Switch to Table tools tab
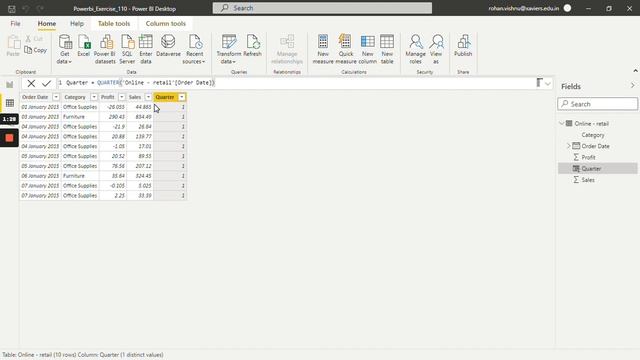 click(x=114, y=24)
